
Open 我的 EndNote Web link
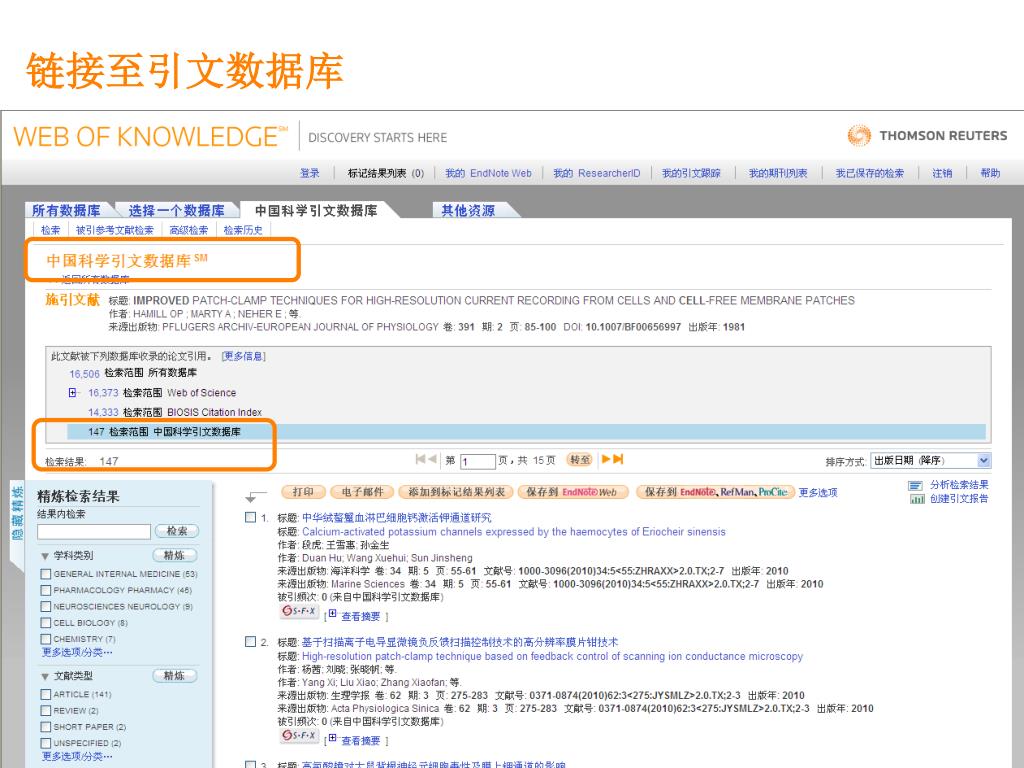[x=488, y=173]
